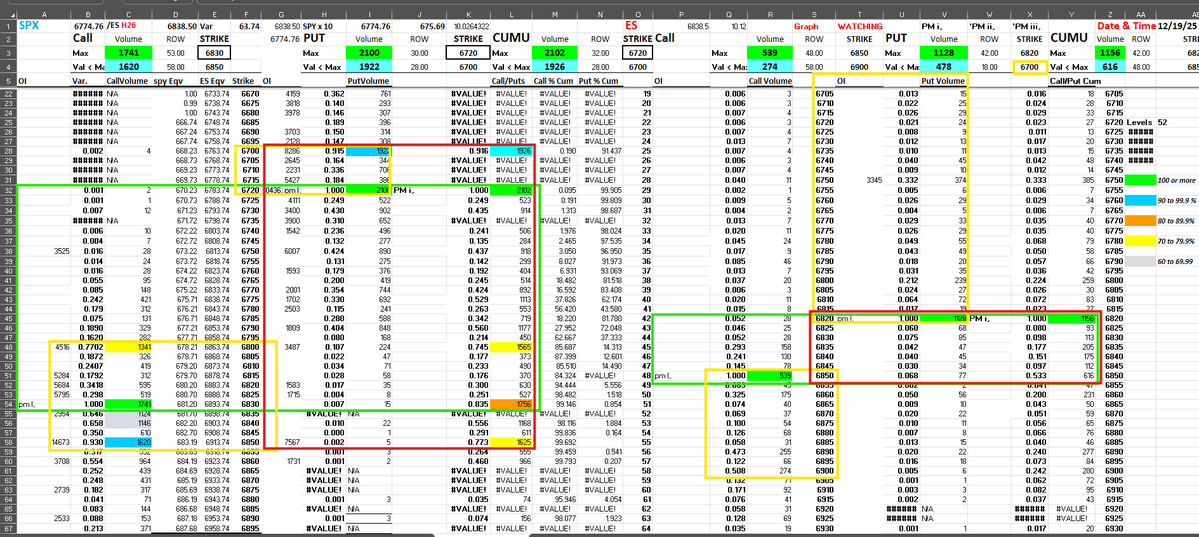This screenshot has width=1199, height=537.
Task: Click cyan cell 478 in row 4
Action: [x=944, y=67]
